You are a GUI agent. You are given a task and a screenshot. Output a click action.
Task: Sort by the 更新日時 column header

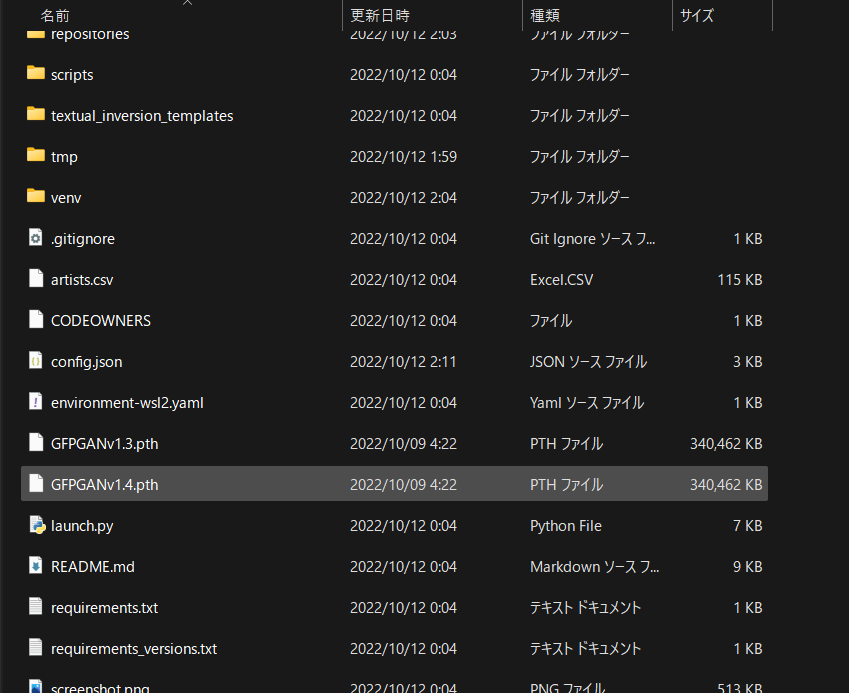[x=380, y=16]
